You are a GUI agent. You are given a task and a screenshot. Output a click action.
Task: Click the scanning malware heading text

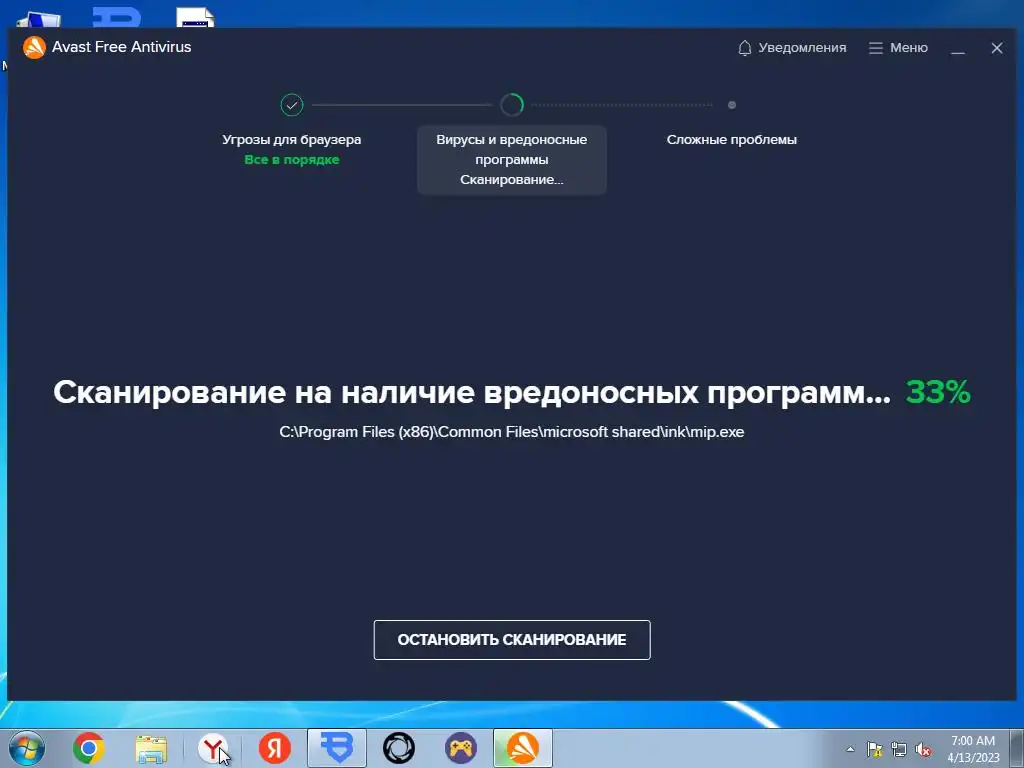coord(472,392)
